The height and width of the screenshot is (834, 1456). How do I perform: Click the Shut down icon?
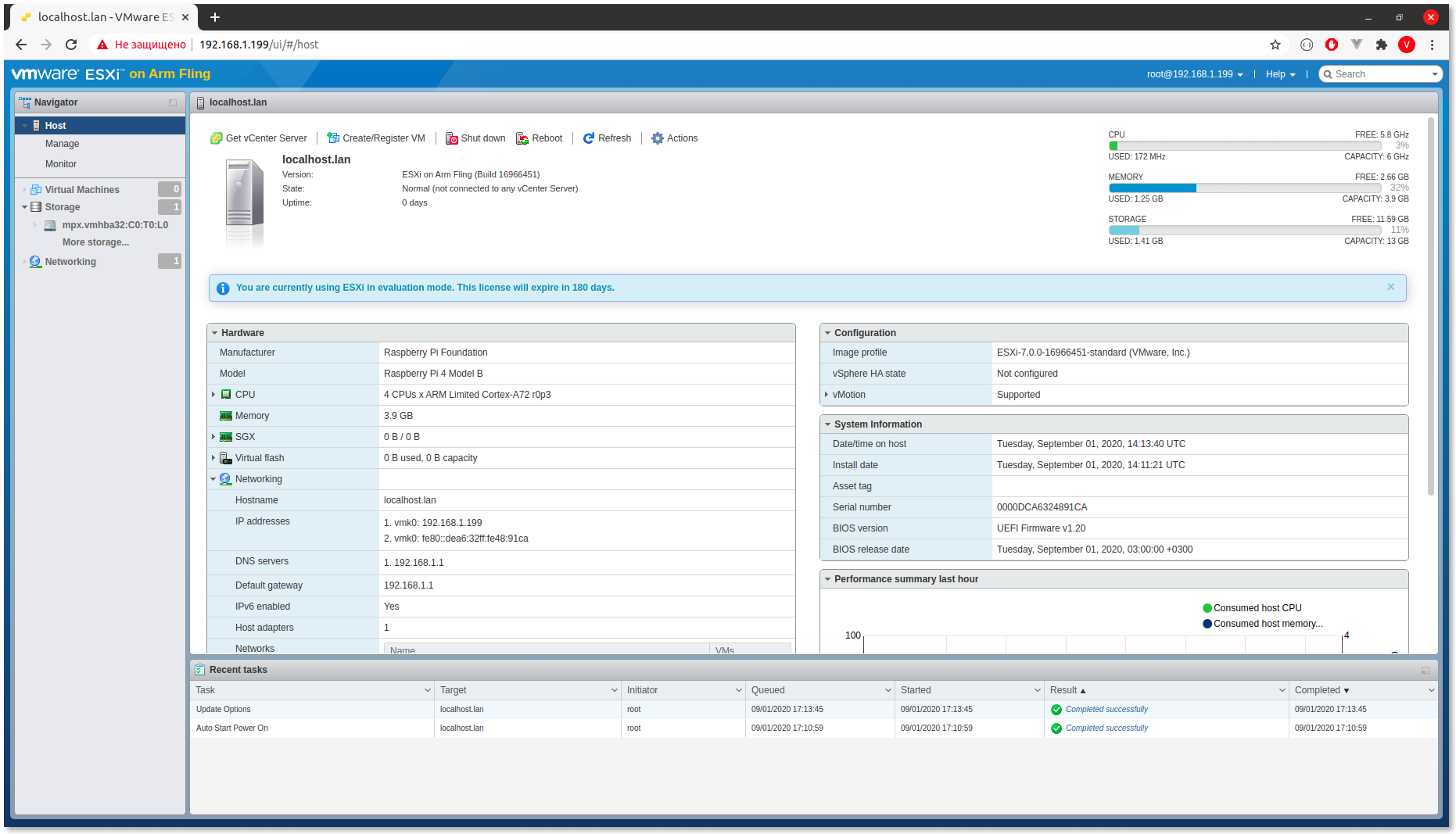[452, 138]
